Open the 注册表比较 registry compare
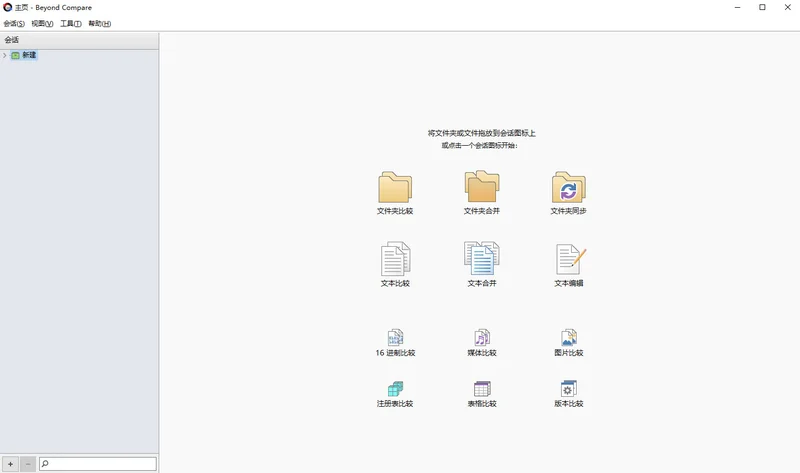The width and height of the screenshot is (800, 473). (395, 394)
